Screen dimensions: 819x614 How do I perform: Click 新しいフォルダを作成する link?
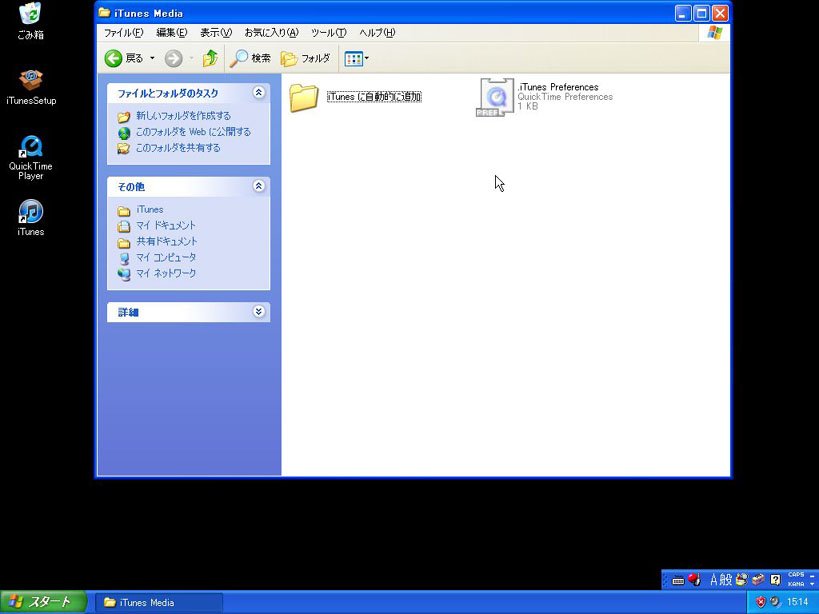(183, 116)
